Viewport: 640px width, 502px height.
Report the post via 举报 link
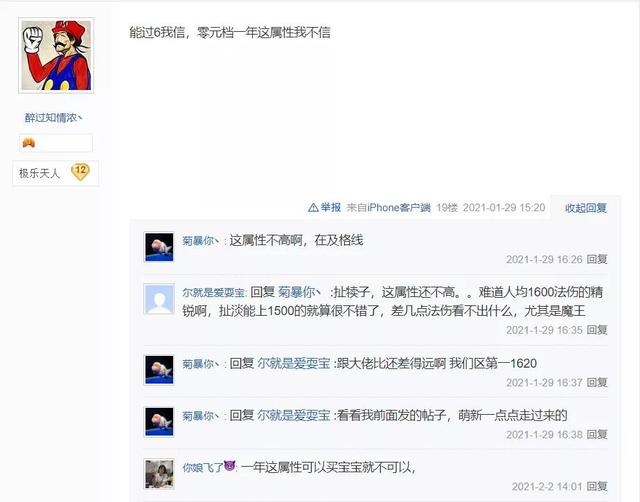331,208
